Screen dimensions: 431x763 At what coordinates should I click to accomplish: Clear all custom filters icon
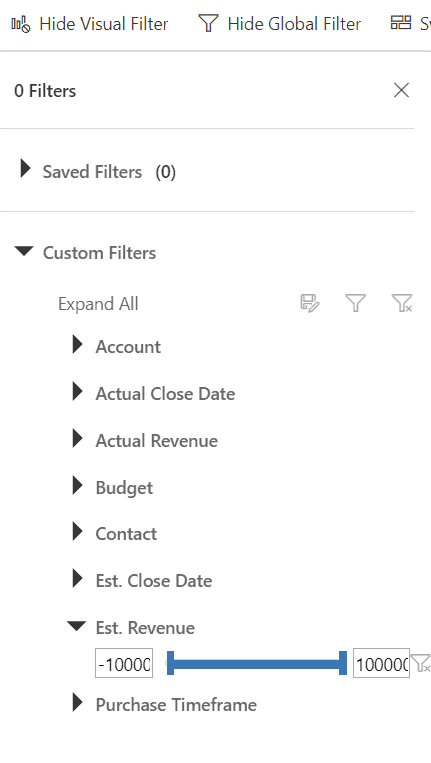click(402, 303)
